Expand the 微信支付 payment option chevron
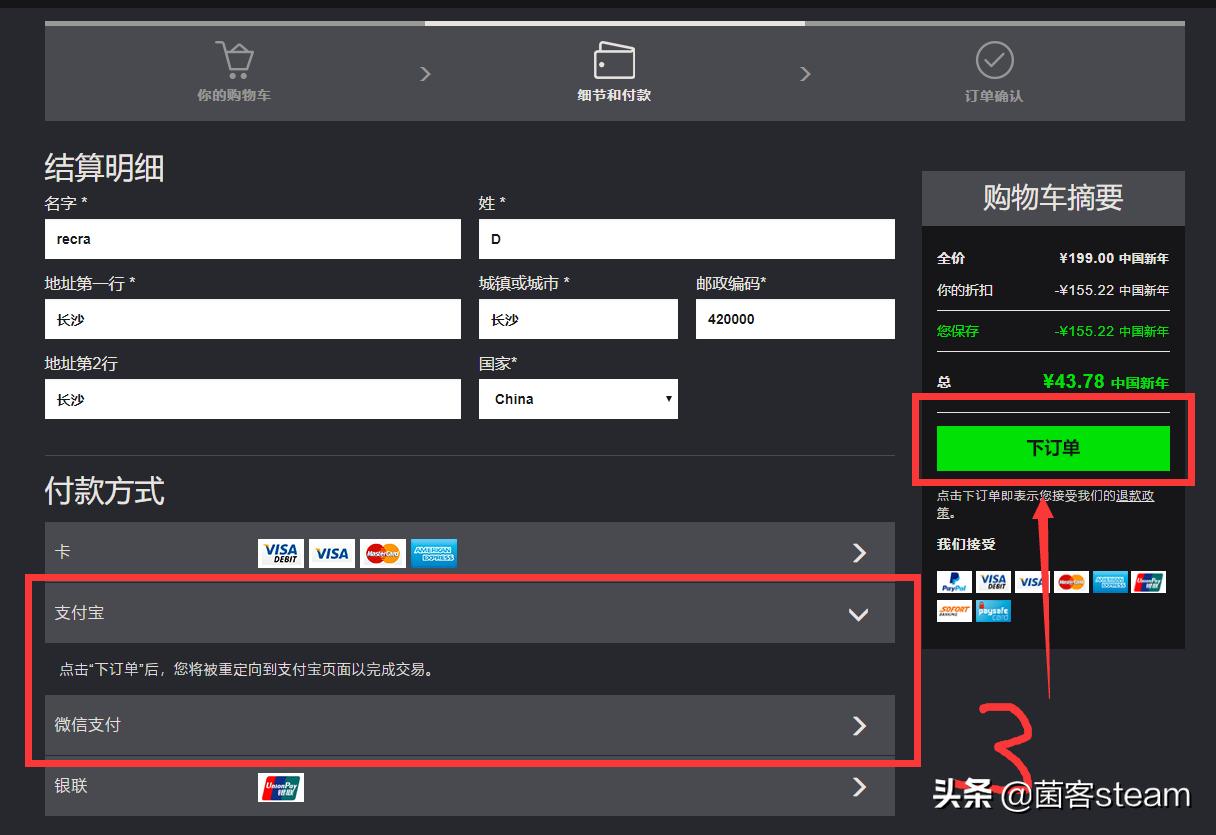Image resolution: width=1216 pixels, height=835 pixels. coord(859,725)
